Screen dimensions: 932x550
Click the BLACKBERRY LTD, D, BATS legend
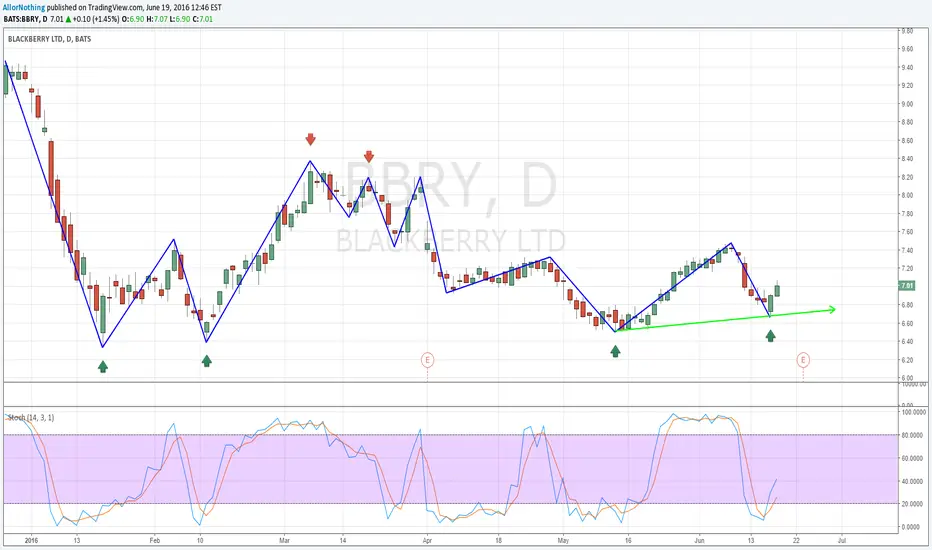click(49, 39)
